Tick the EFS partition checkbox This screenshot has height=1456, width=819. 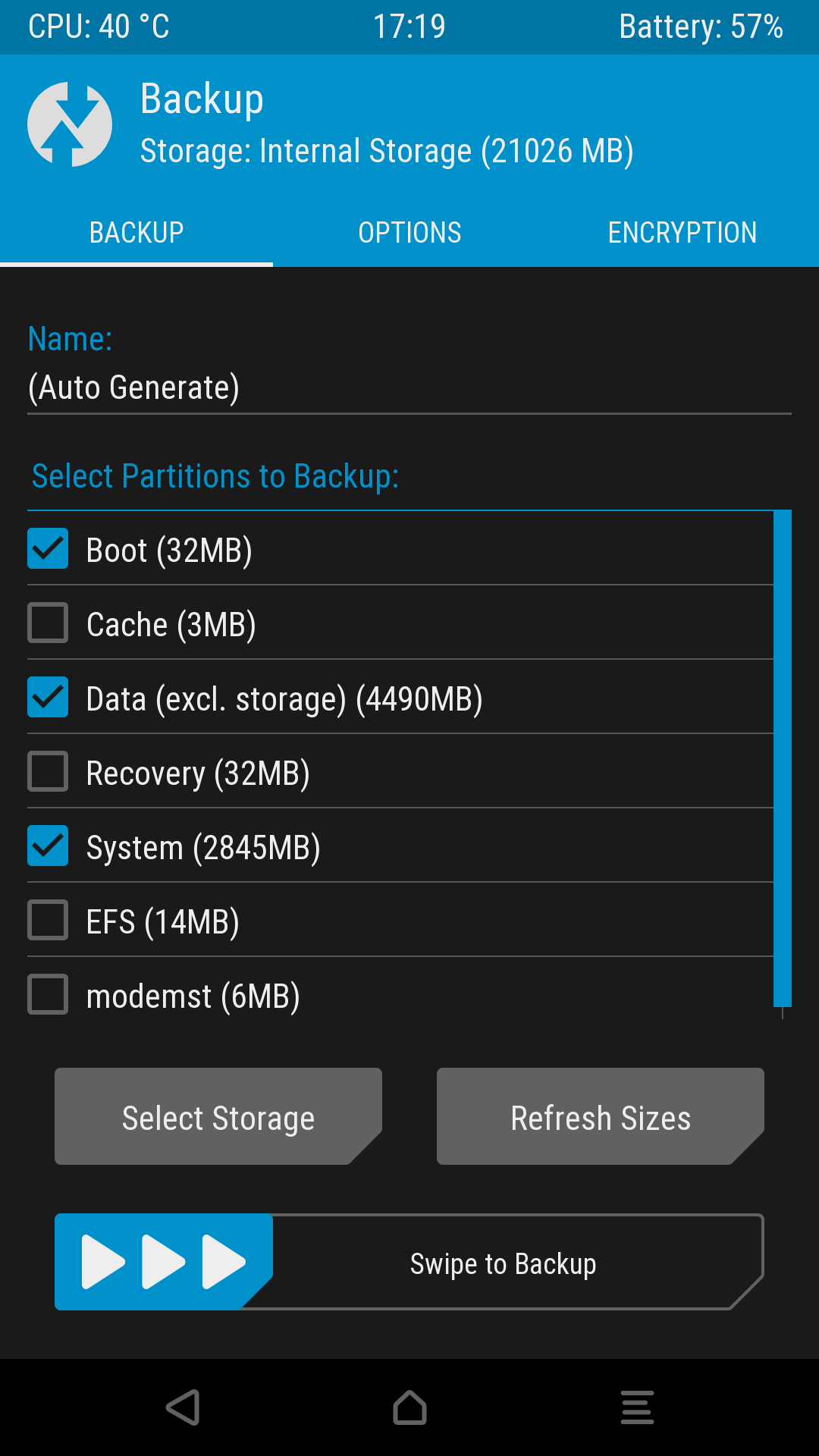48,921
